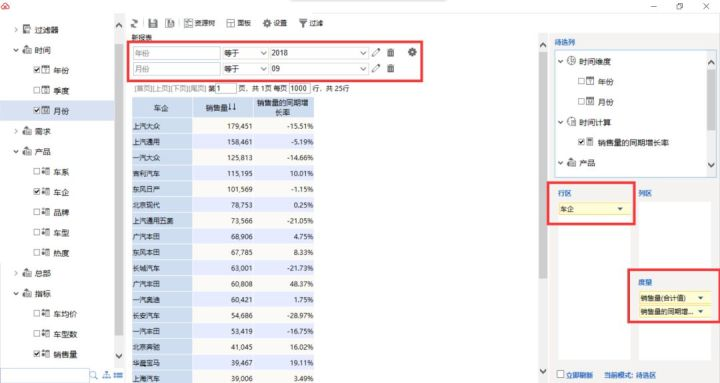This screenshot has height=383, width=720.
Task: Go to 下页 pagination link
Action: (x=179, y=88)
